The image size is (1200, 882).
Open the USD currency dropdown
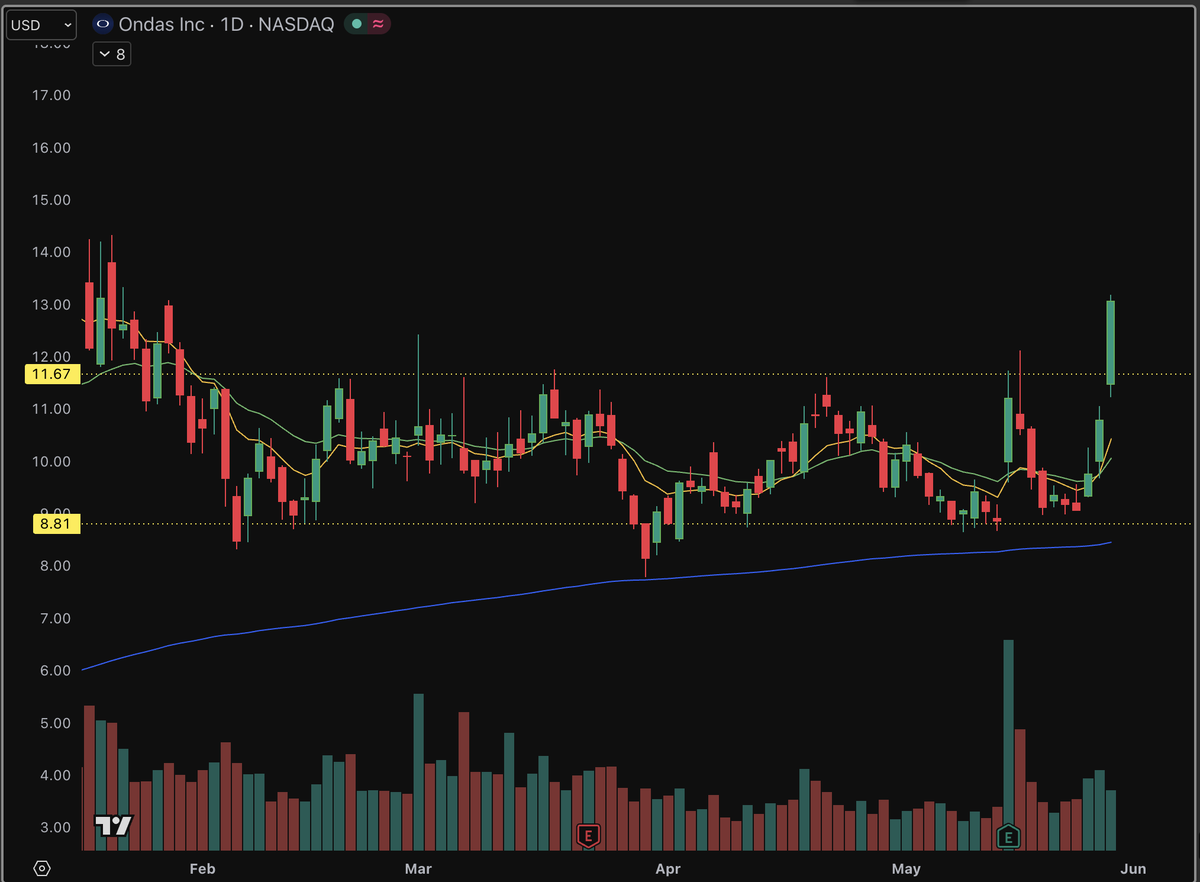(42, 24)
